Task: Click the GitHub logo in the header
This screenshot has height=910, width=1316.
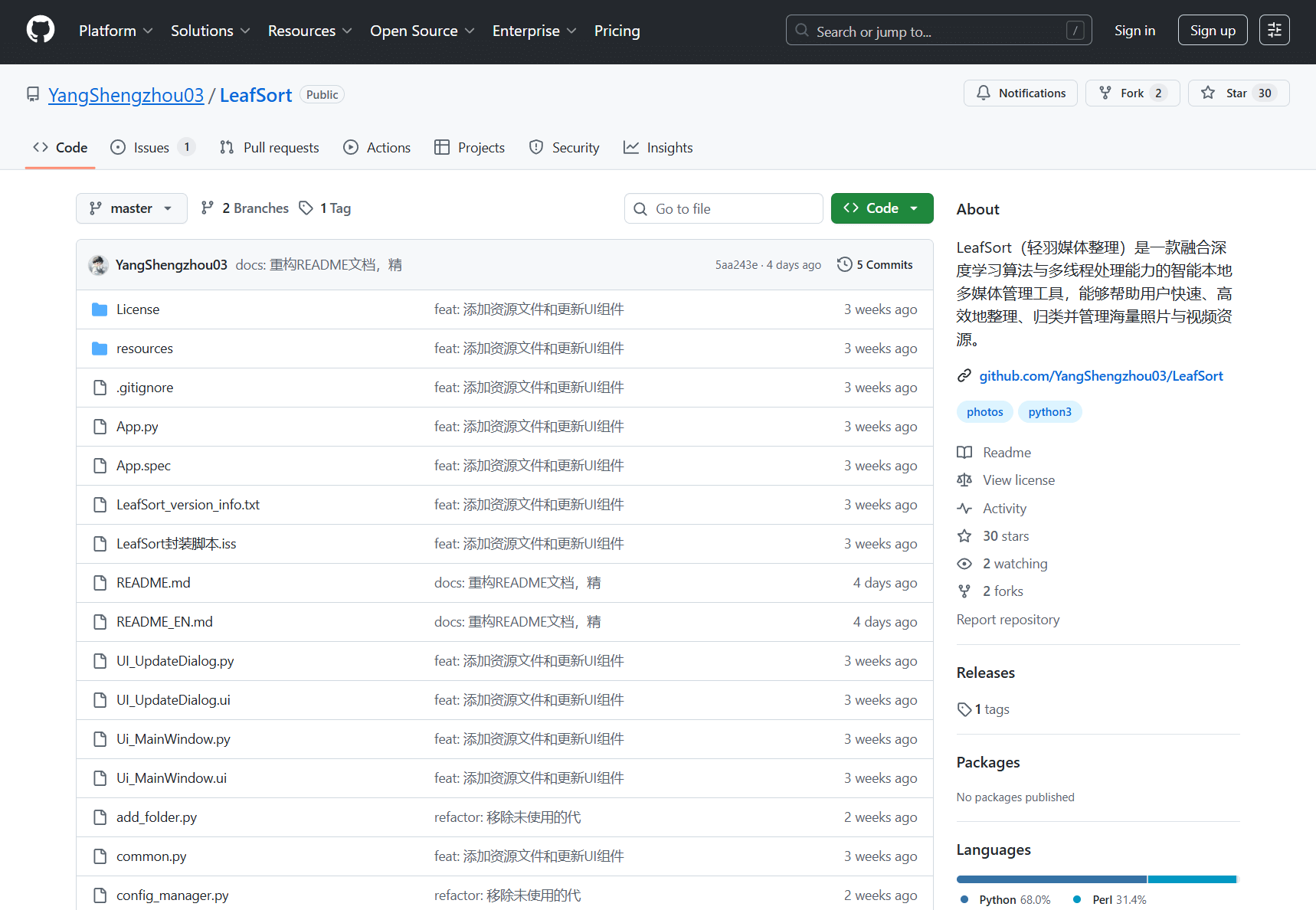Action: pyautogui.click(x=40, y=29)
